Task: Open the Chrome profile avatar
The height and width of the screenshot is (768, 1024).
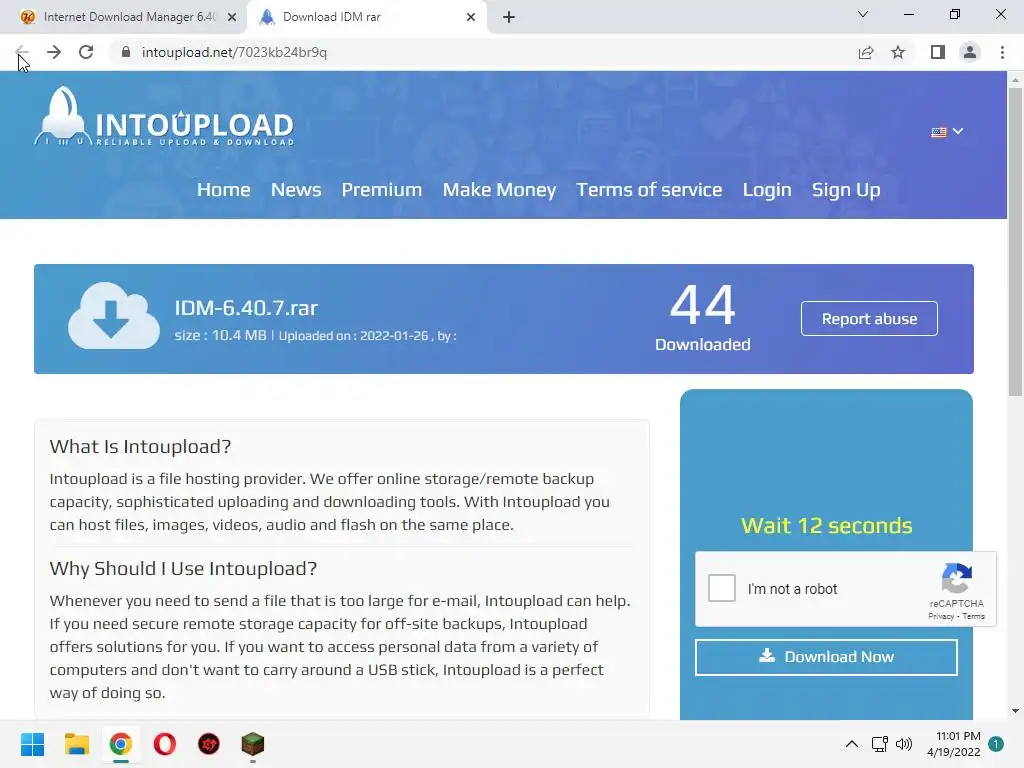Action: click(970, 52)
